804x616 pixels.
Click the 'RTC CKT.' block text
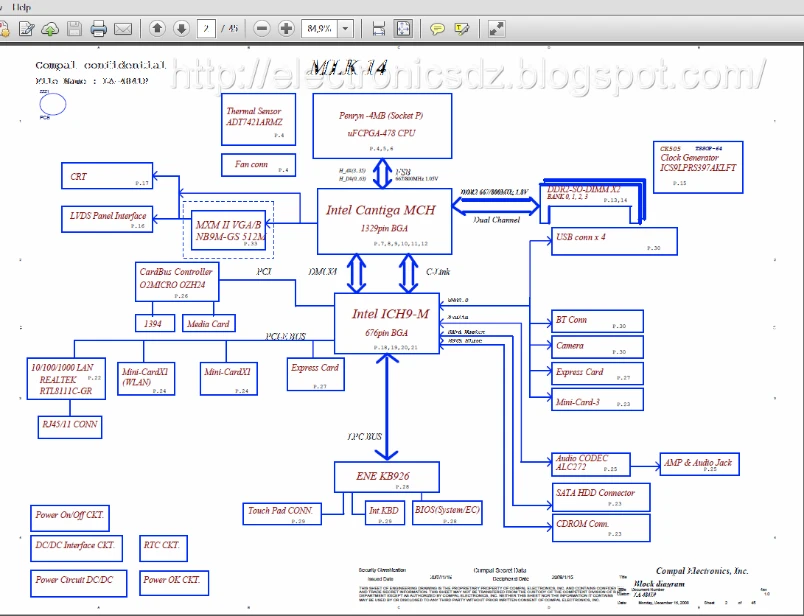pos(162,545)
